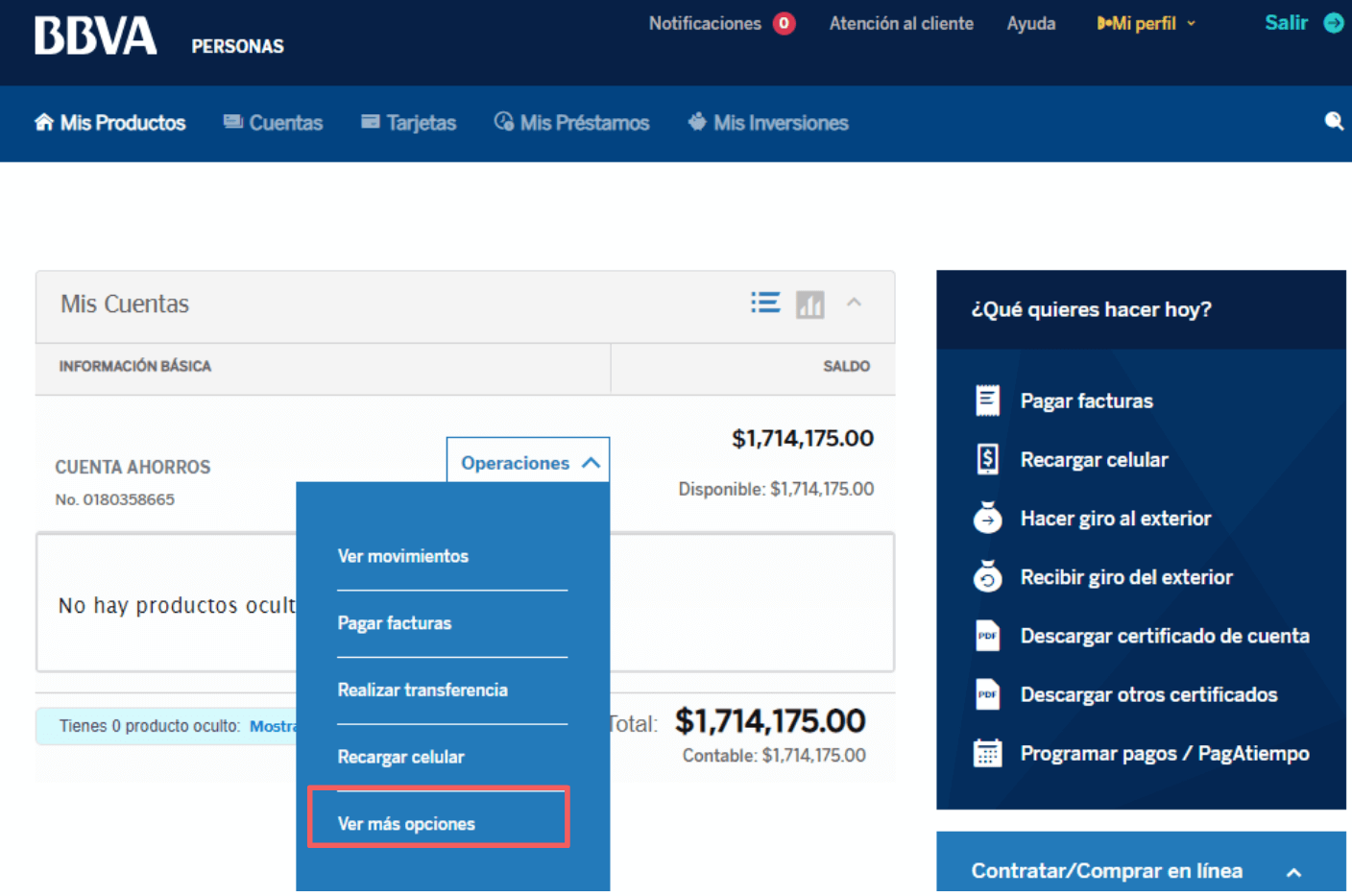Click Descargar otros certificados
Screen dimensions: 1352x896
pyautogui.click(x=1148, y=694)
